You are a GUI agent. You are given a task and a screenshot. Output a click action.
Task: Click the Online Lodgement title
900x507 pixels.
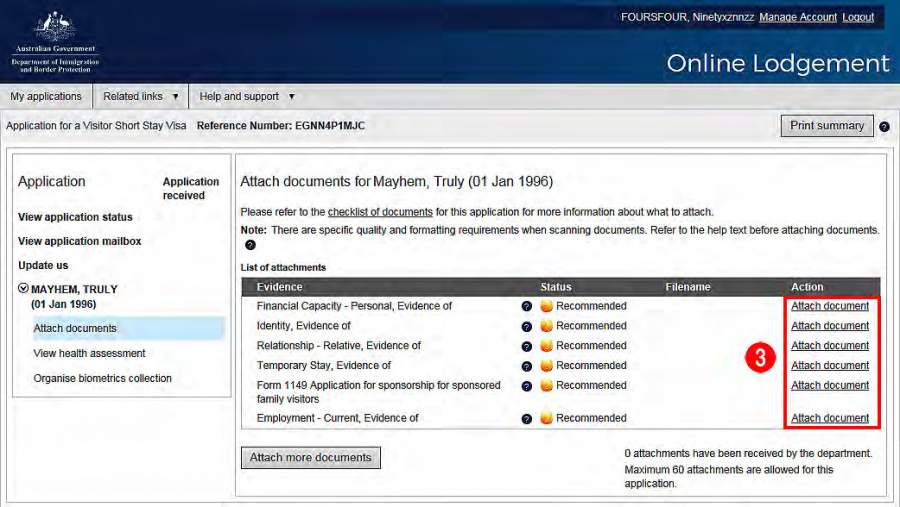[778, 63]
